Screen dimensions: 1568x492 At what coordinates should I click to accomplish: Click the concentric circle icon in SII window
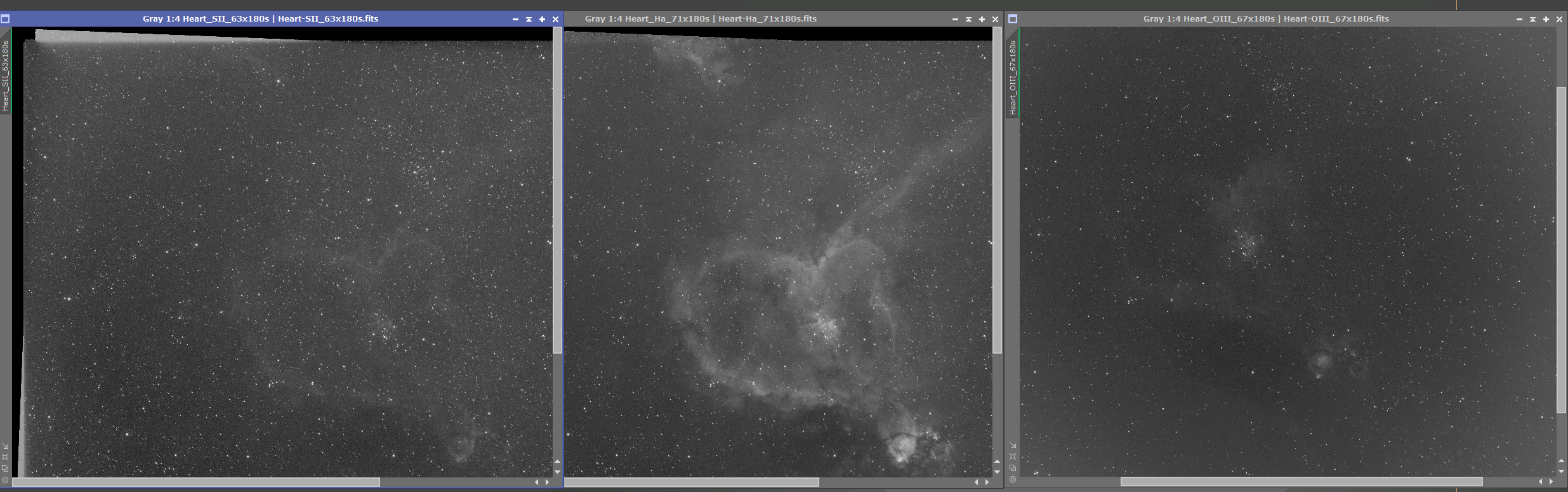pyautogui.click(x=5, y=480)
